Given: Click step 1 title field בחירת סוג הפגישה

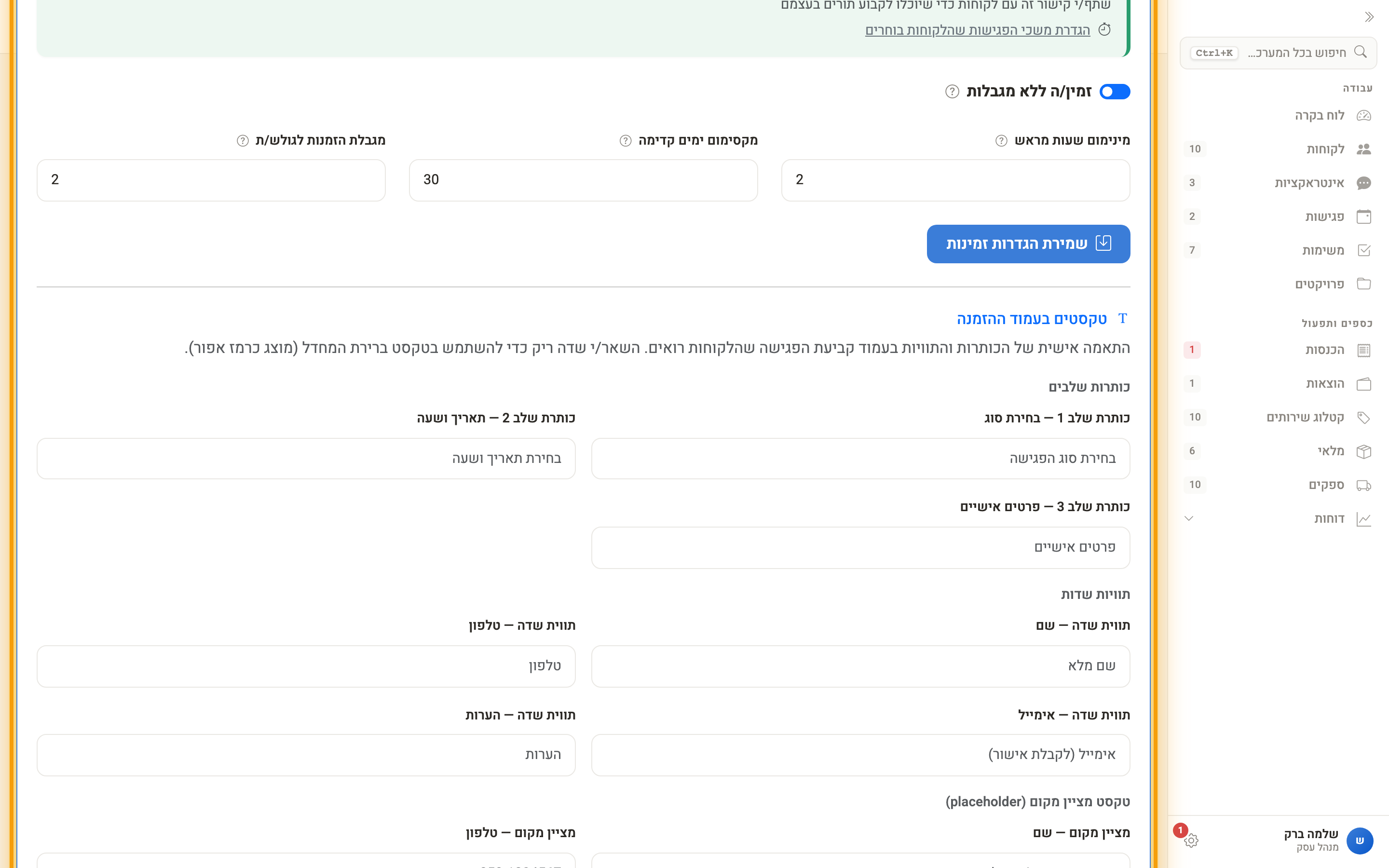Looking at the screenshot, I should coord(860,459).
